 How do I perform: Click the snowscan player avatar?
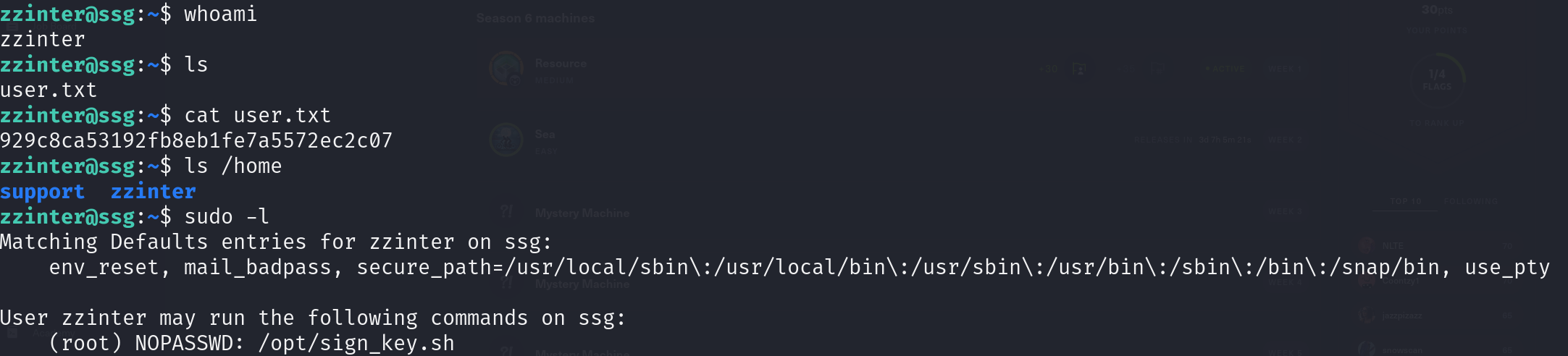1367,349
